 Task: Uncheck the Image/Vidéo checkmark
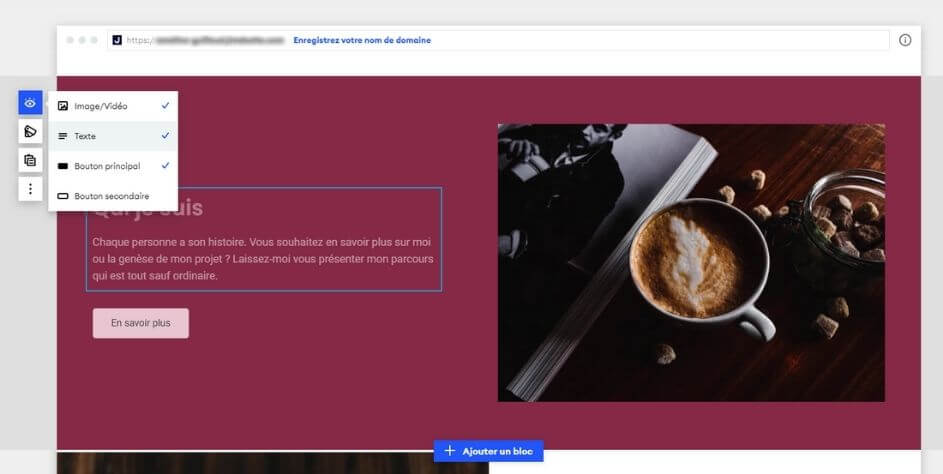click(165, 105)
